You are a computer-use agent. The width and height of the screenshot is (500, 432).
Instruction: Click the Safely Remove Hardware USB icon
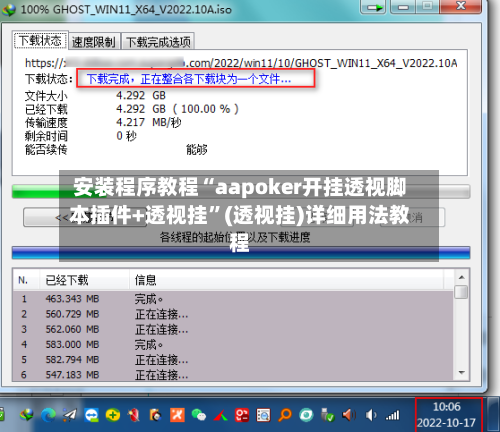pos(328,415)
